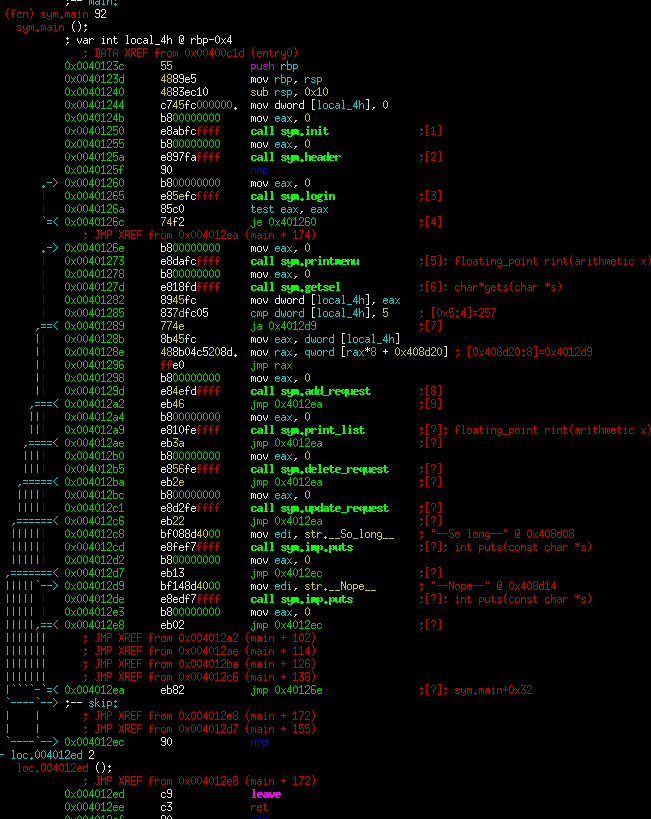Click the ';[8]' reference marker
The image size is (651, 819).
click(431, 391)
